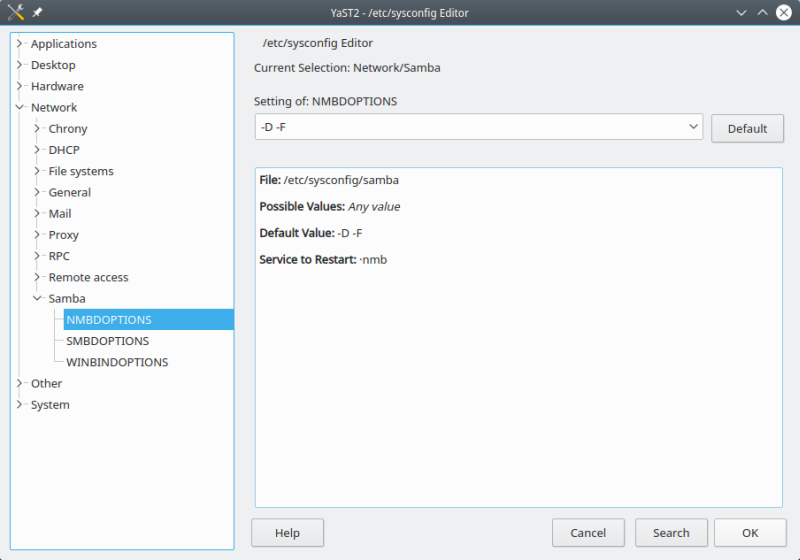The height and width of the screenshot is (560, 800).
Task: Collapse the Samba subtree arrow
Action: [x=37, y=298]
